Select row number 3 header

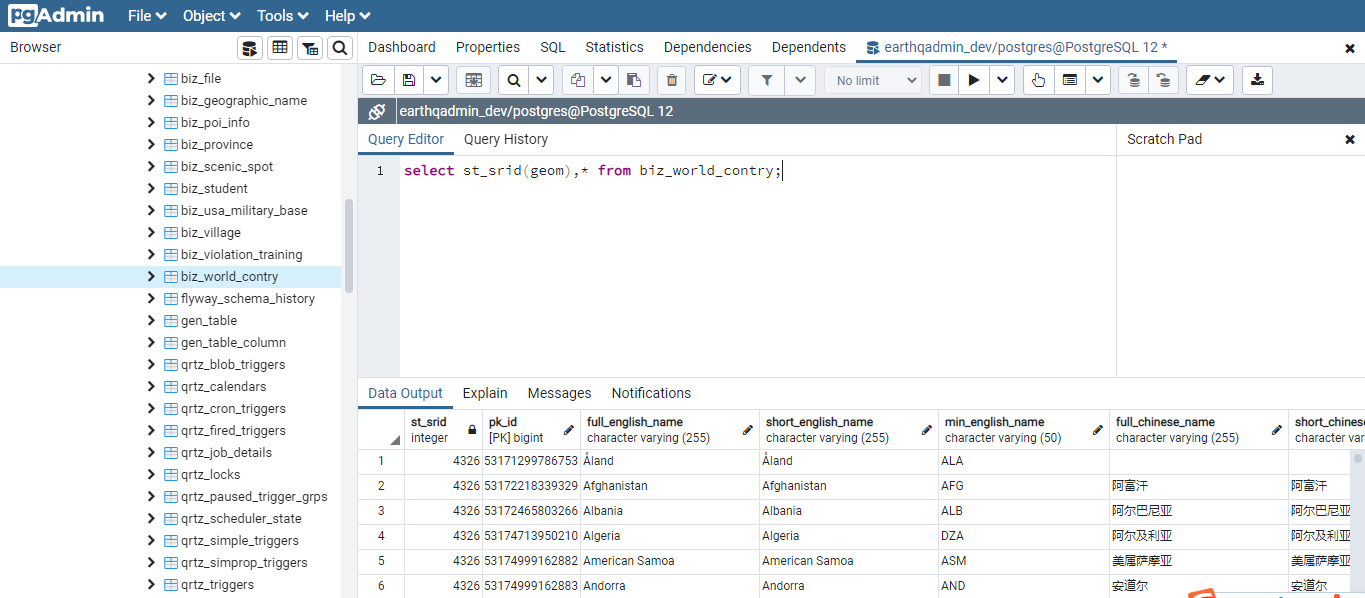click(x=381, y=511)
